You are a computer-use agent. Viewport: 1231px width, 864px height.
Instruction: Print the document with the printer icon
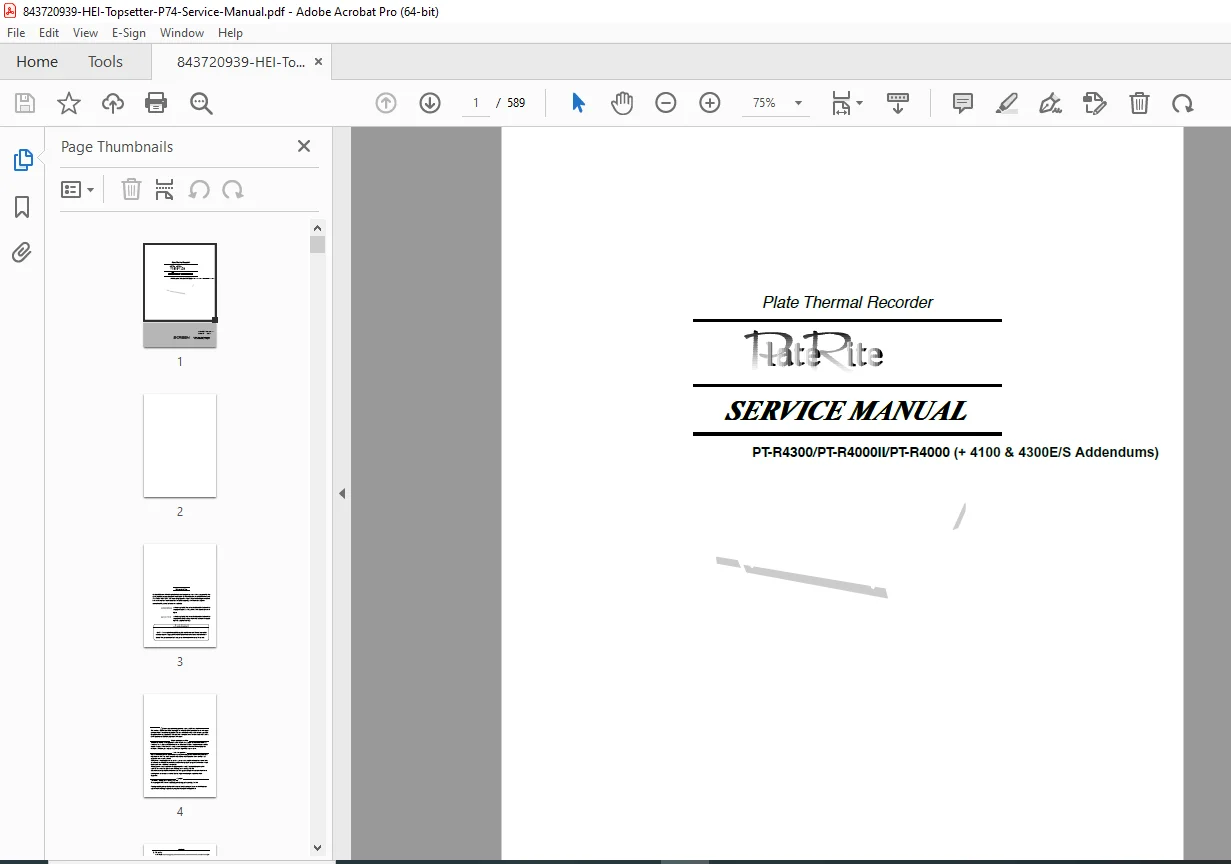pyautogui.click(x=156, y=103)
